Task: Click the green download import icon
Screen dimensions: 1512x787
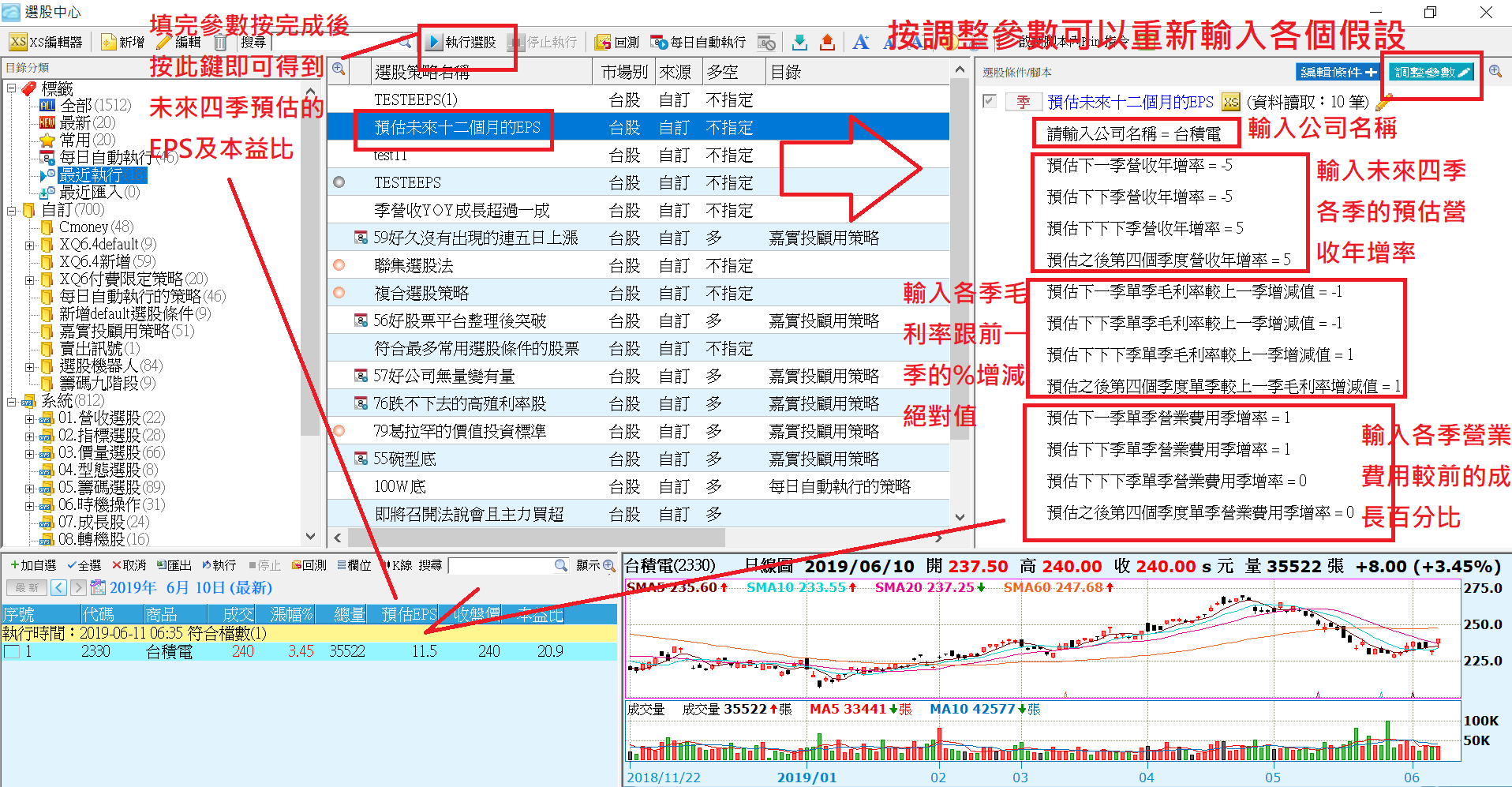Action: tap(799, 42)
